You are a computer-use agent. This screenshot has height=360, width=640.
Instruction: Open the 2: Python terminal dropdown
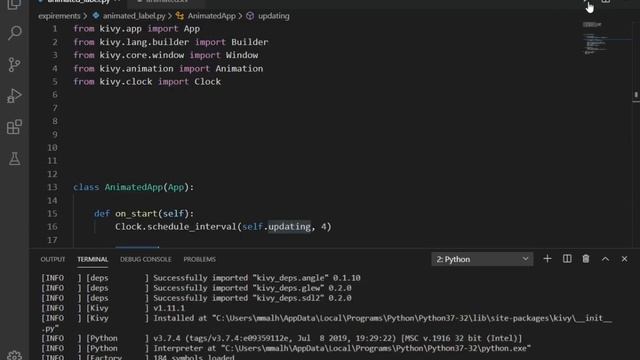(482, 259)
